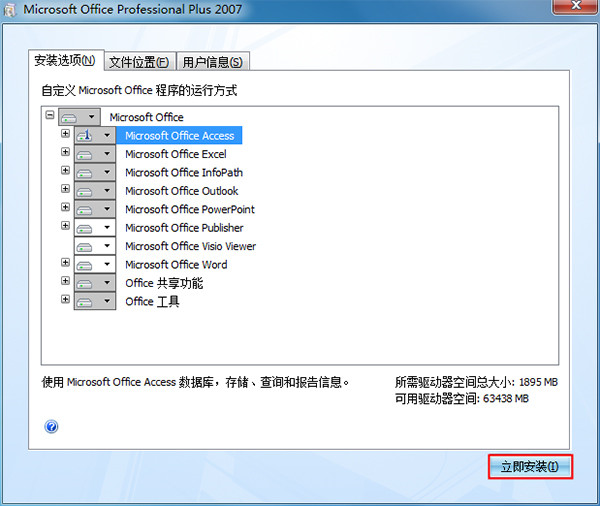Expand the Office 工具 node
The width and height of the screenshot is (600, 506).
65,299
